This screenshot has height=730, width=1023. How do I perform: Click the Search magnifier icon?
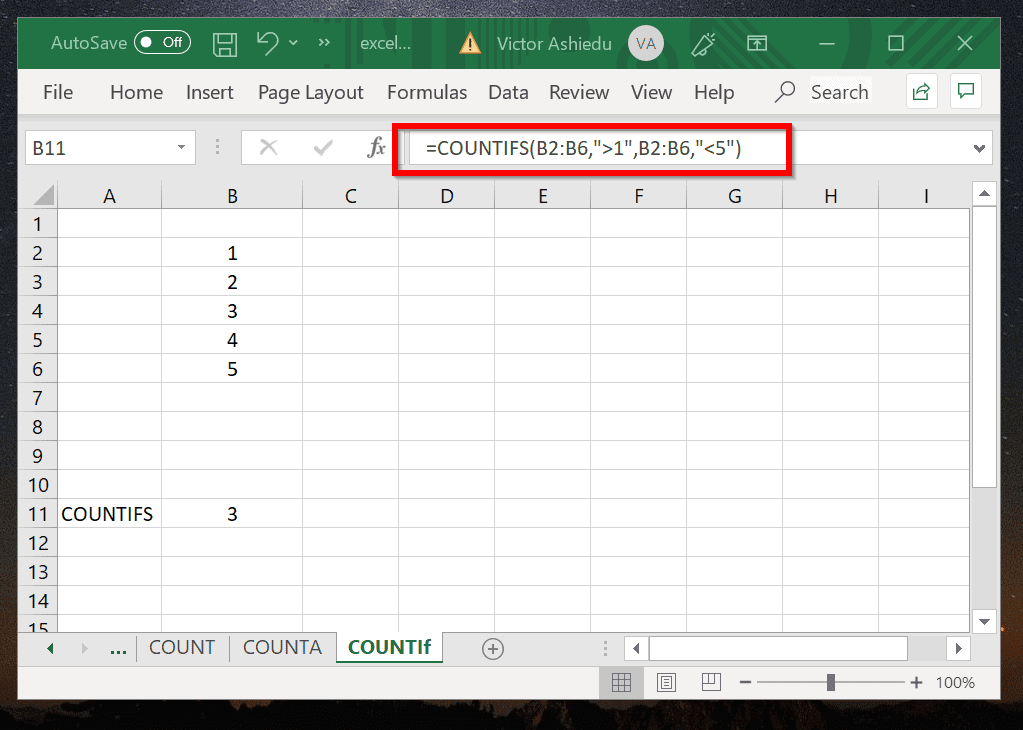coord(784,92)
